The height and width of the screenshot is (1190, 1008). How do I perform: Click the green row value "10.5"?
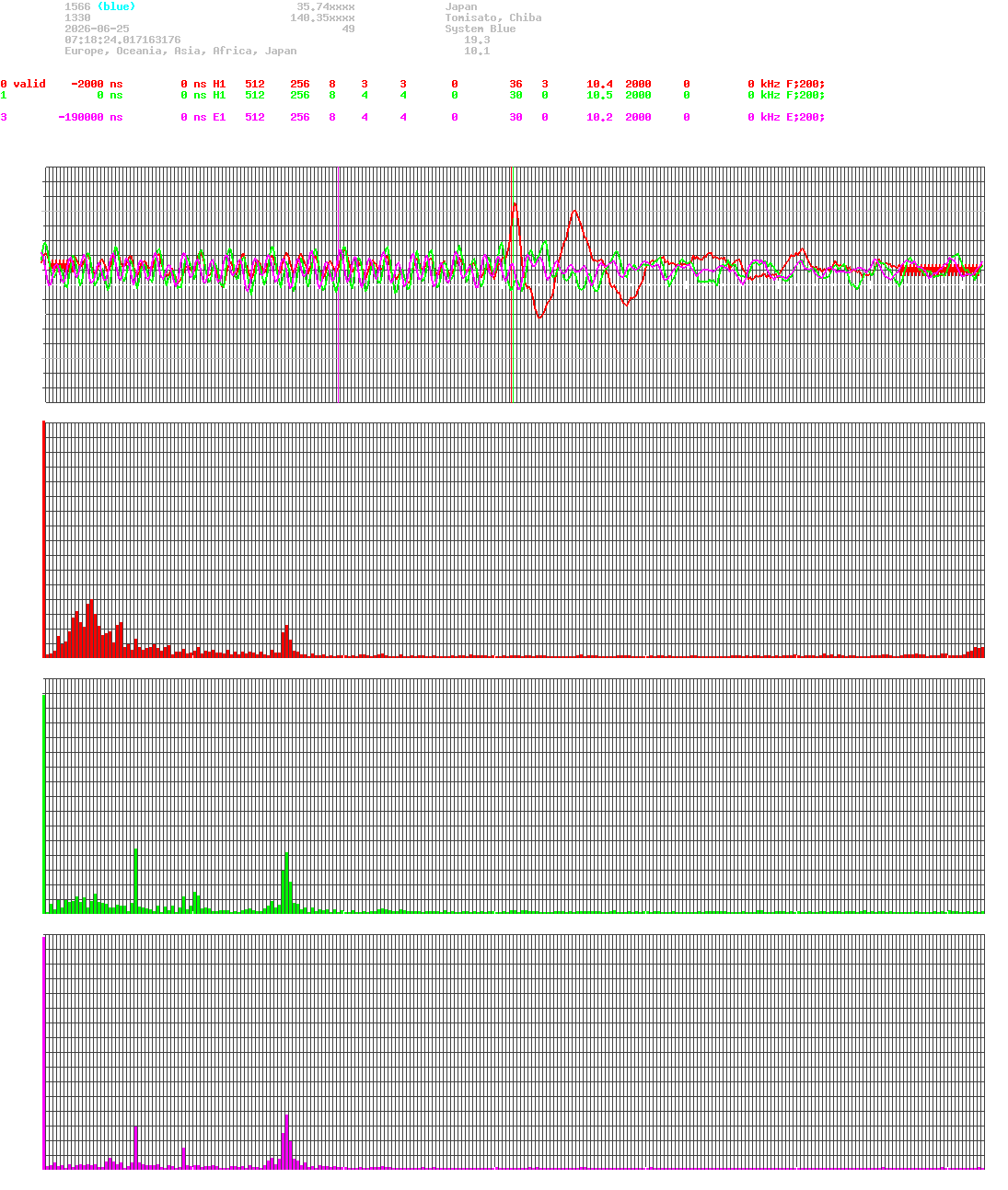coord(599,95)
